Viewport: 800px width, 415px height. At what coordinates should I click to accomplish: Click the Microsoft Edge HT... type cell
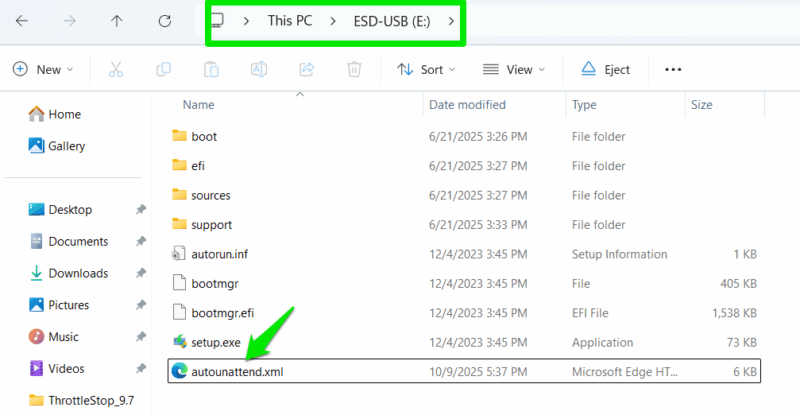[x=624, y=372]
